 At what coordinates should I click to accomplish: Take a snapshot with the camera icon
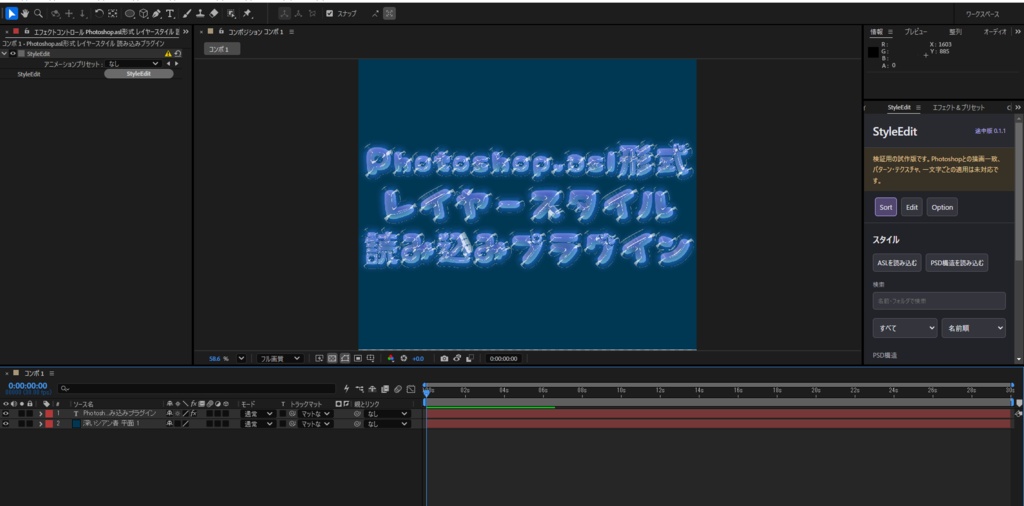click(x=444, y=358)
